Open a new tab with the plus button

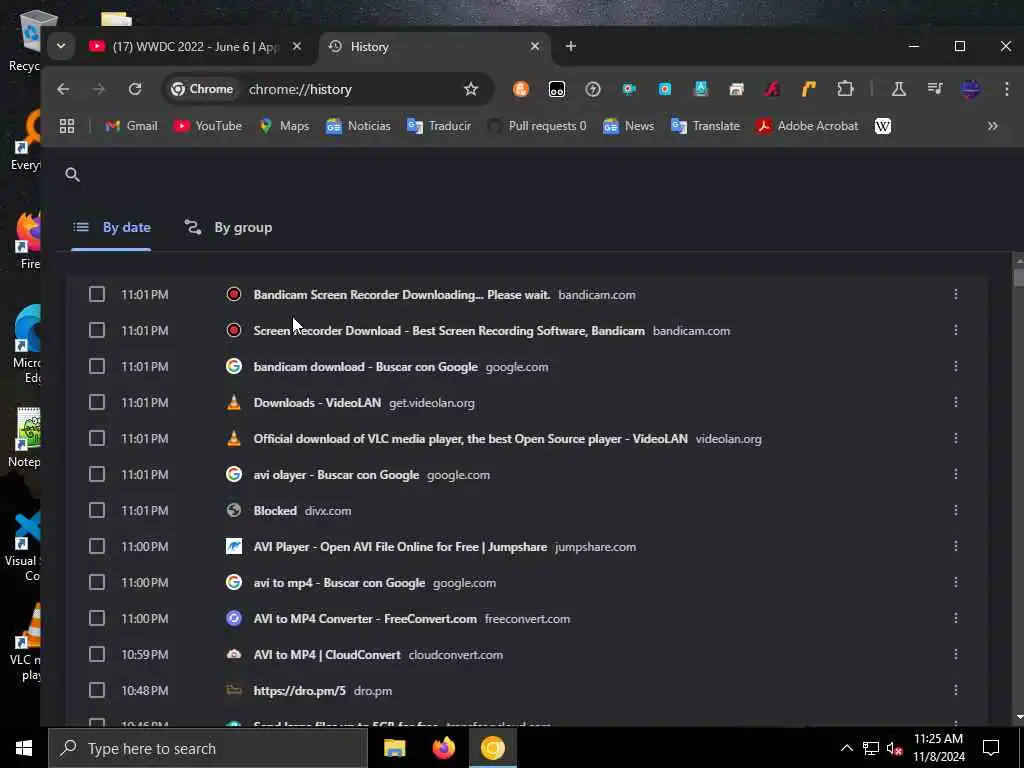[571, 46]
